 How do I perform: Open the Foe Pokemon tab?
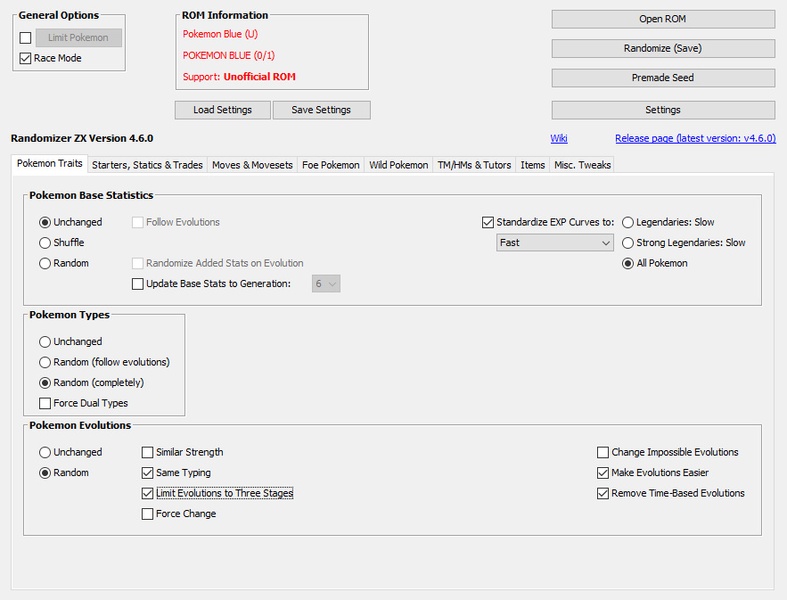(330, 165)
